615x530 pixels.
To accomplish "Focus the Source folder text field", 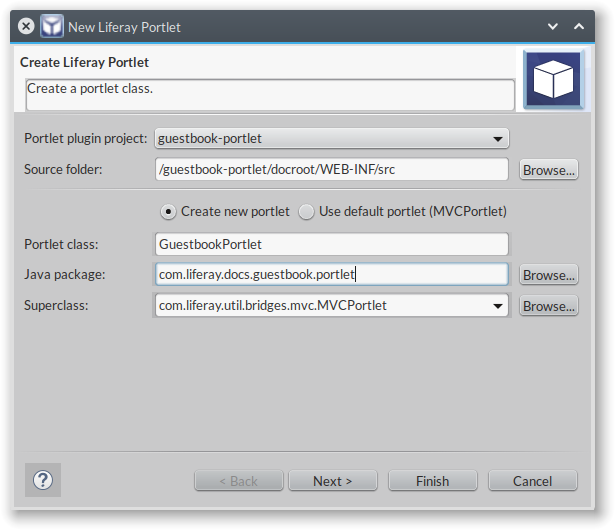I will click(332, 169).
